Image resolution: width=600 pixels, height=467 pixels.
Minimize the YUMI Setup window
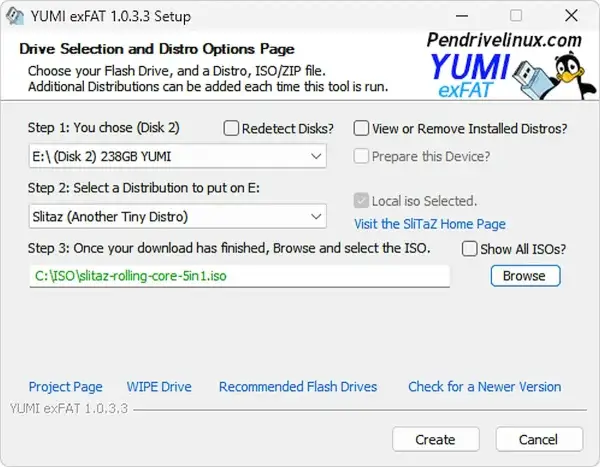pyautogui.click(x=462, y=16)
